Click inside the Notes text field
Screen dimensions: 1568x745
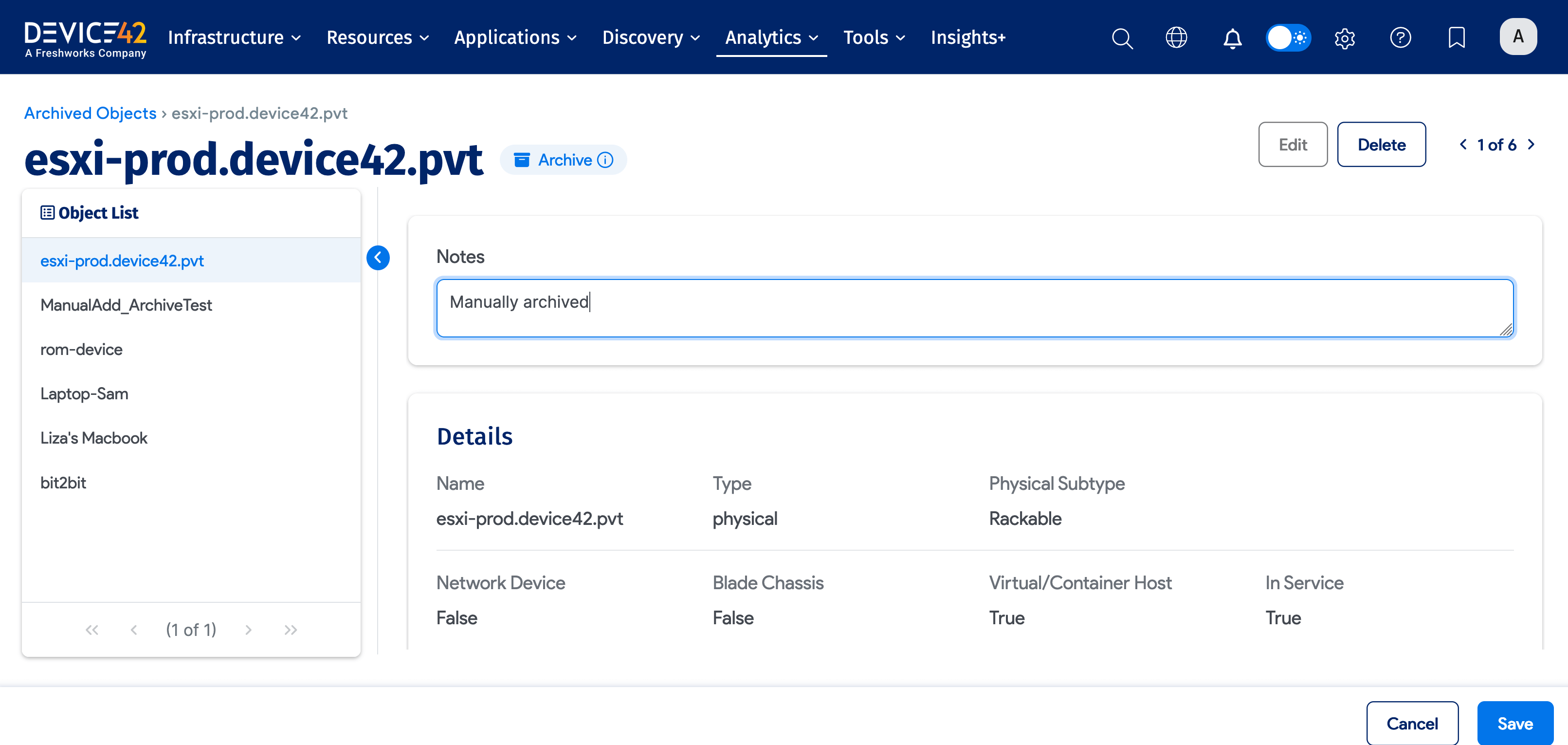coord(974,308)
